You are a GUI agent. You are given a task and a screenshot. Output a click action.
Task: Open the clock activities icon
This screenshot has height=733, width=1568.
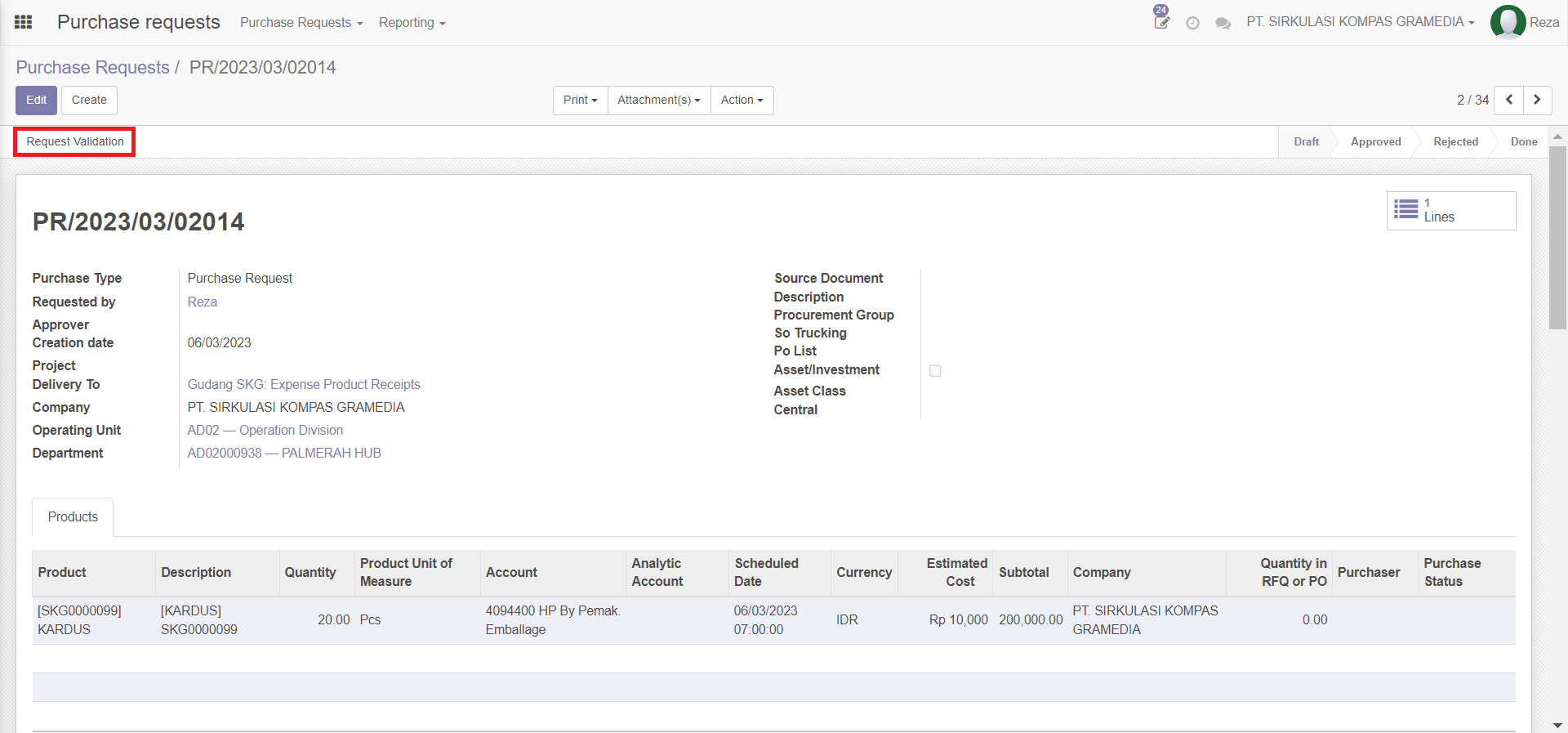coord(1192,23)
